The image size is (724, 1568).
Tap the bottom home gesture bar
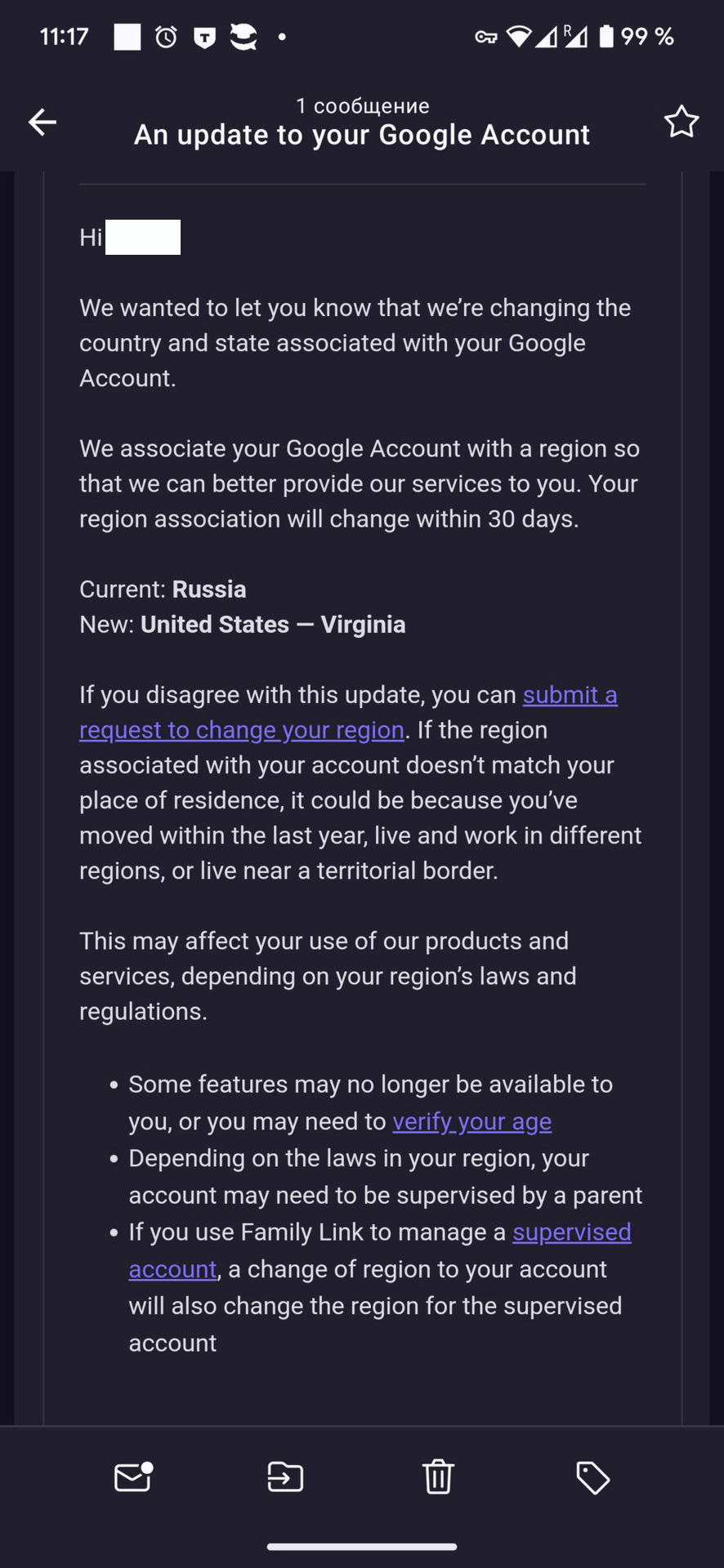[x=362, y=1546]
